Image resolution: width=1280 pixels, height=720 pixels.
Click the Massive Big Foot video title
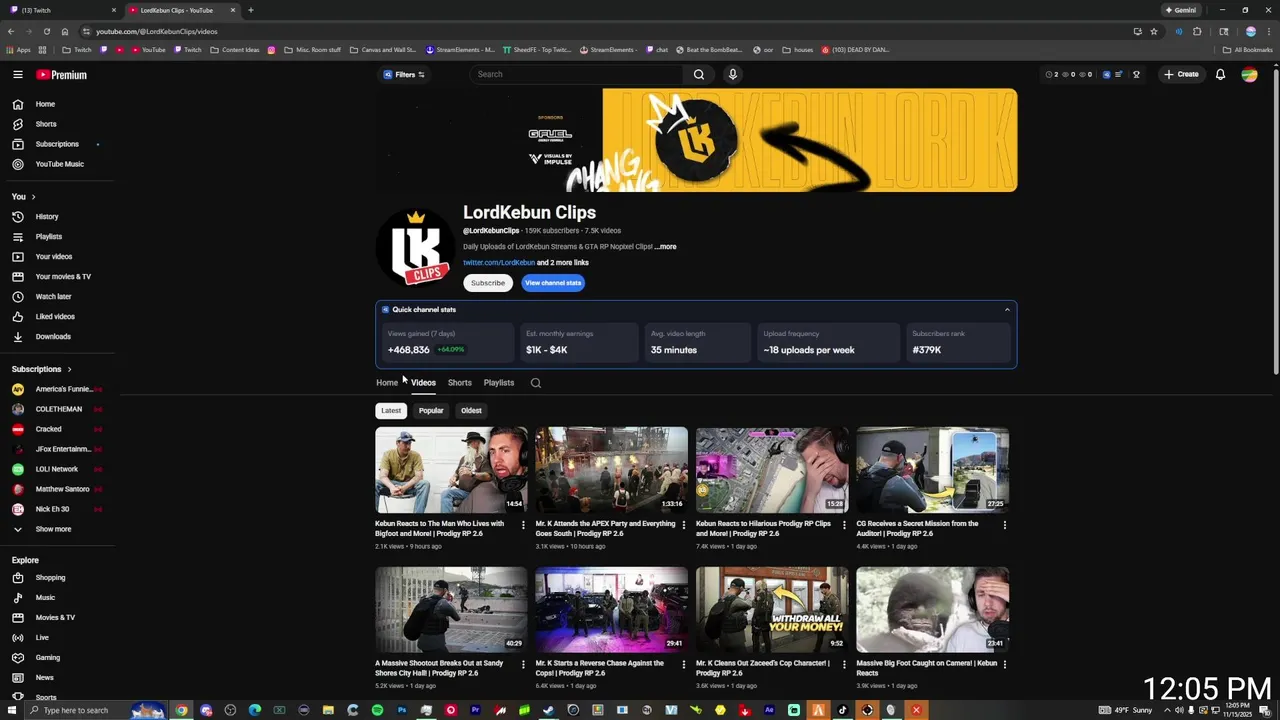(x=926, y=668)
